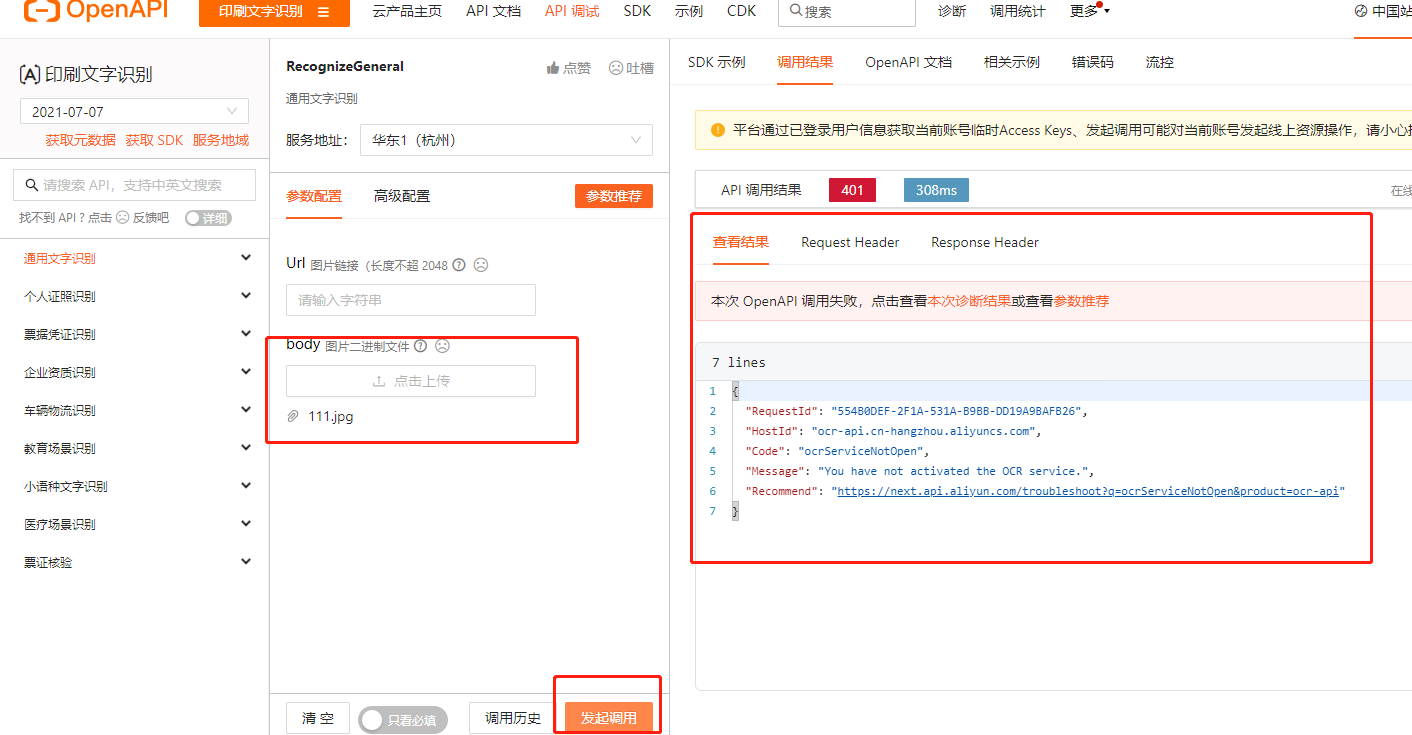Viewport: 1412px width, 735px height.
Task: Switch to the SDK 示例 tab
Action: (716, 62)
